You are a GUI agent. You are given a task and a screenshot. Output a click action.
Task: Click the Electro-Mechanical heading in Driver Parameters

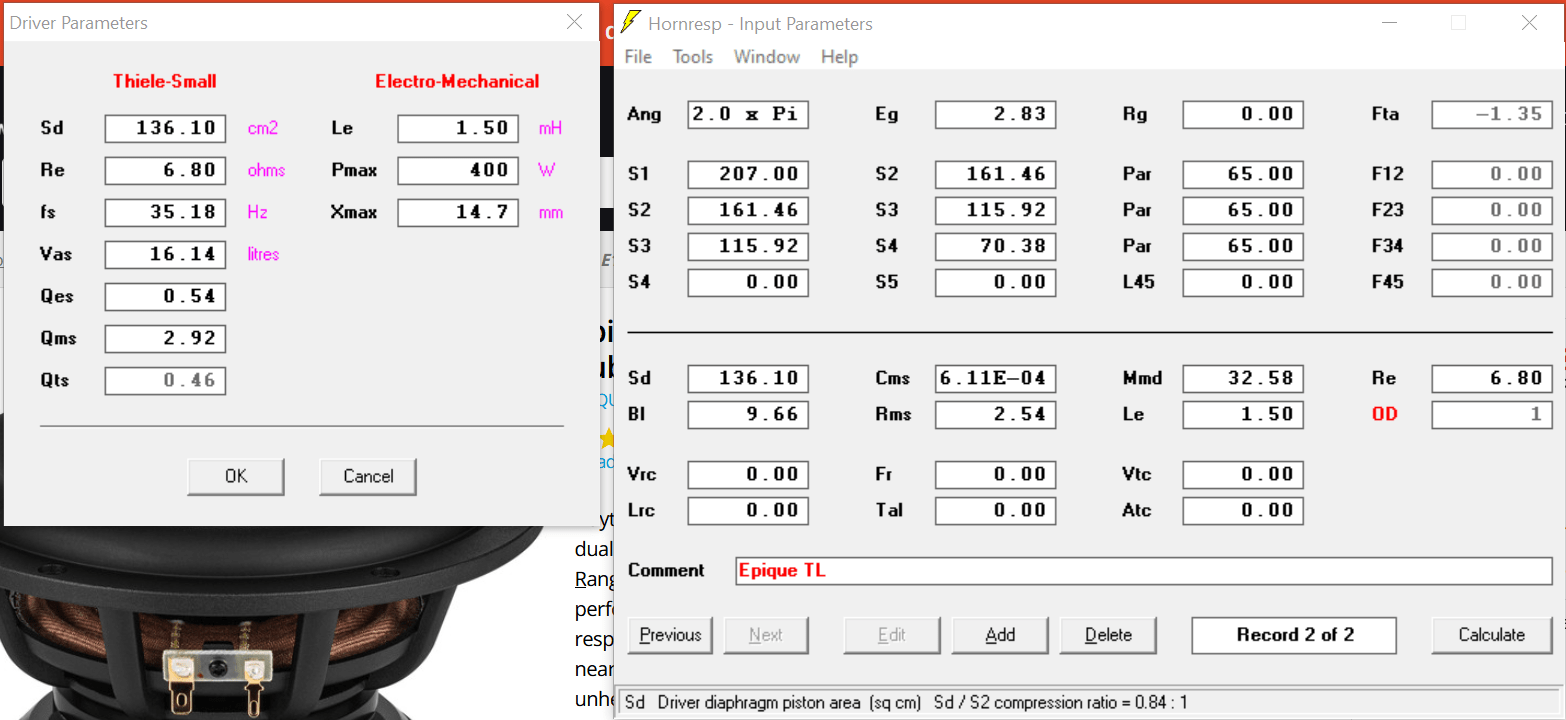[x=457, y=82]
